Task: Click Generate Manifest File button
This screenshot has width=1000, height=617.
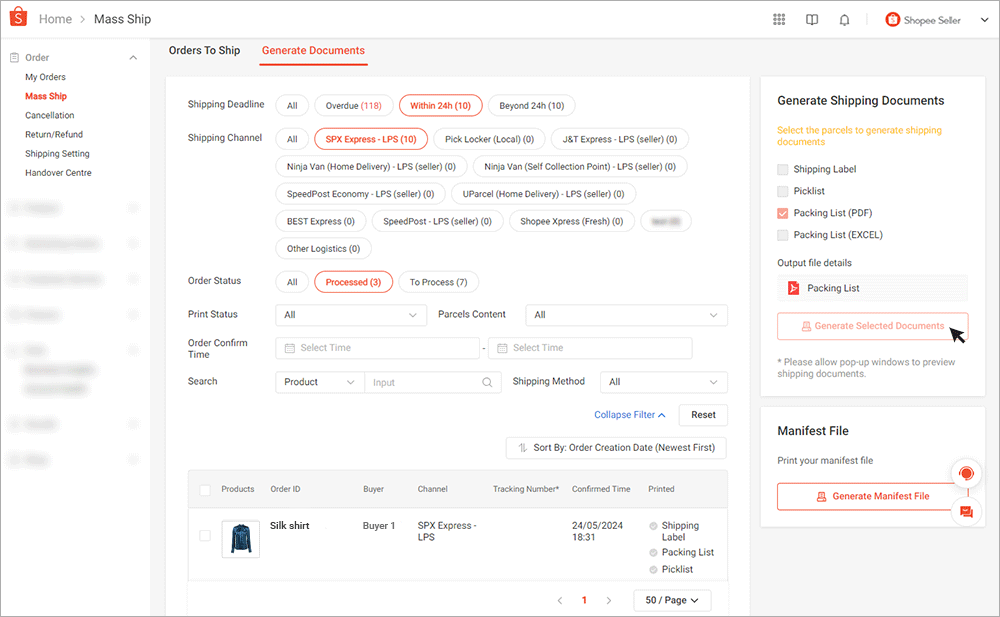Action: (x=872, y=496)
